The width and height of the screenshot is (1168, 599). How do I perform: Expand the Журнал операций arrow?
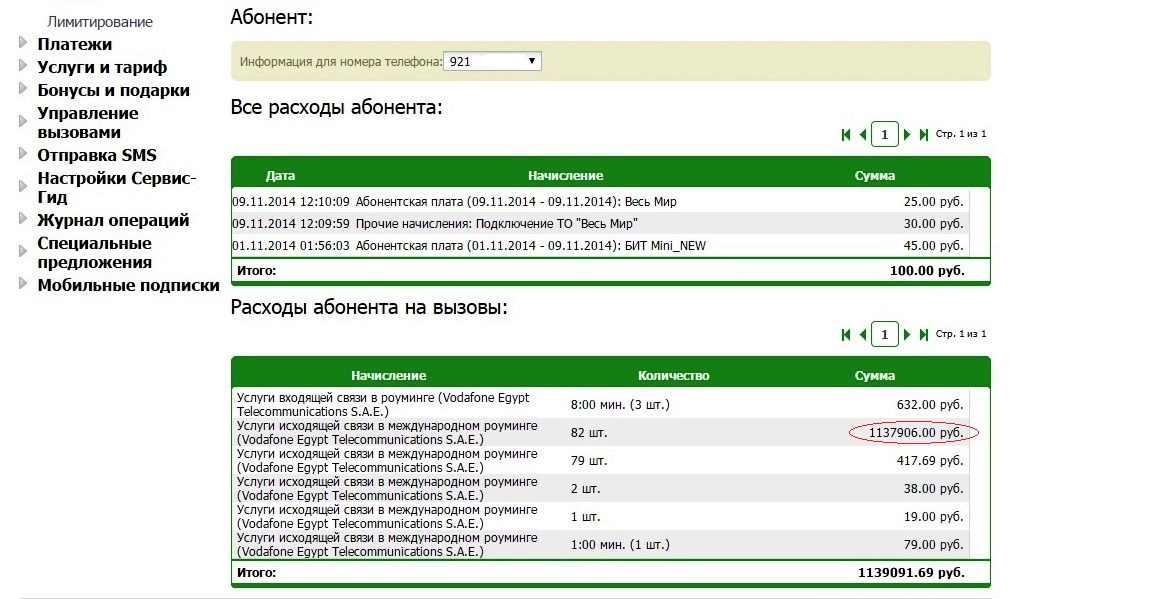[23, 218]
